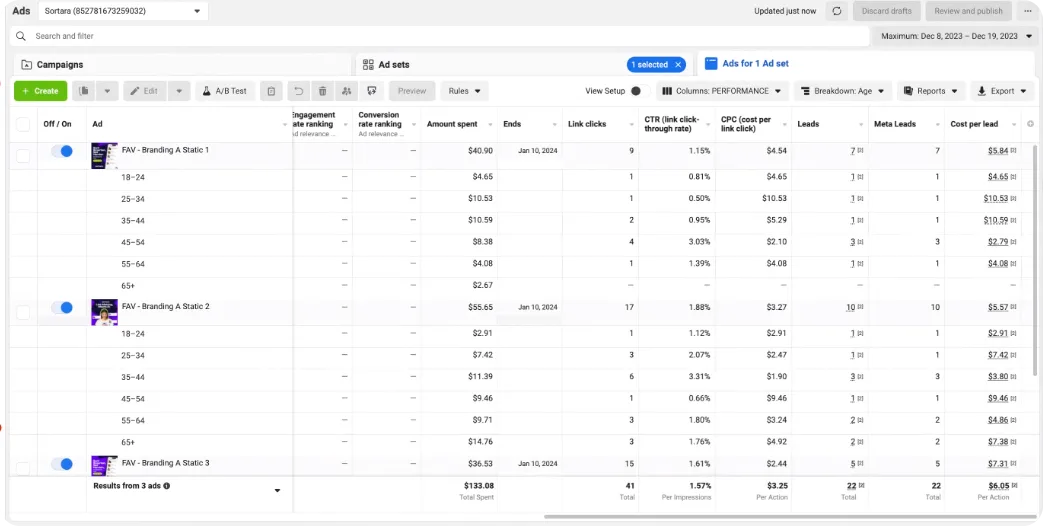Click the info icon beside Results from 3 ads
Viewport: 1043px width, 526px height.
pos(166,485)
